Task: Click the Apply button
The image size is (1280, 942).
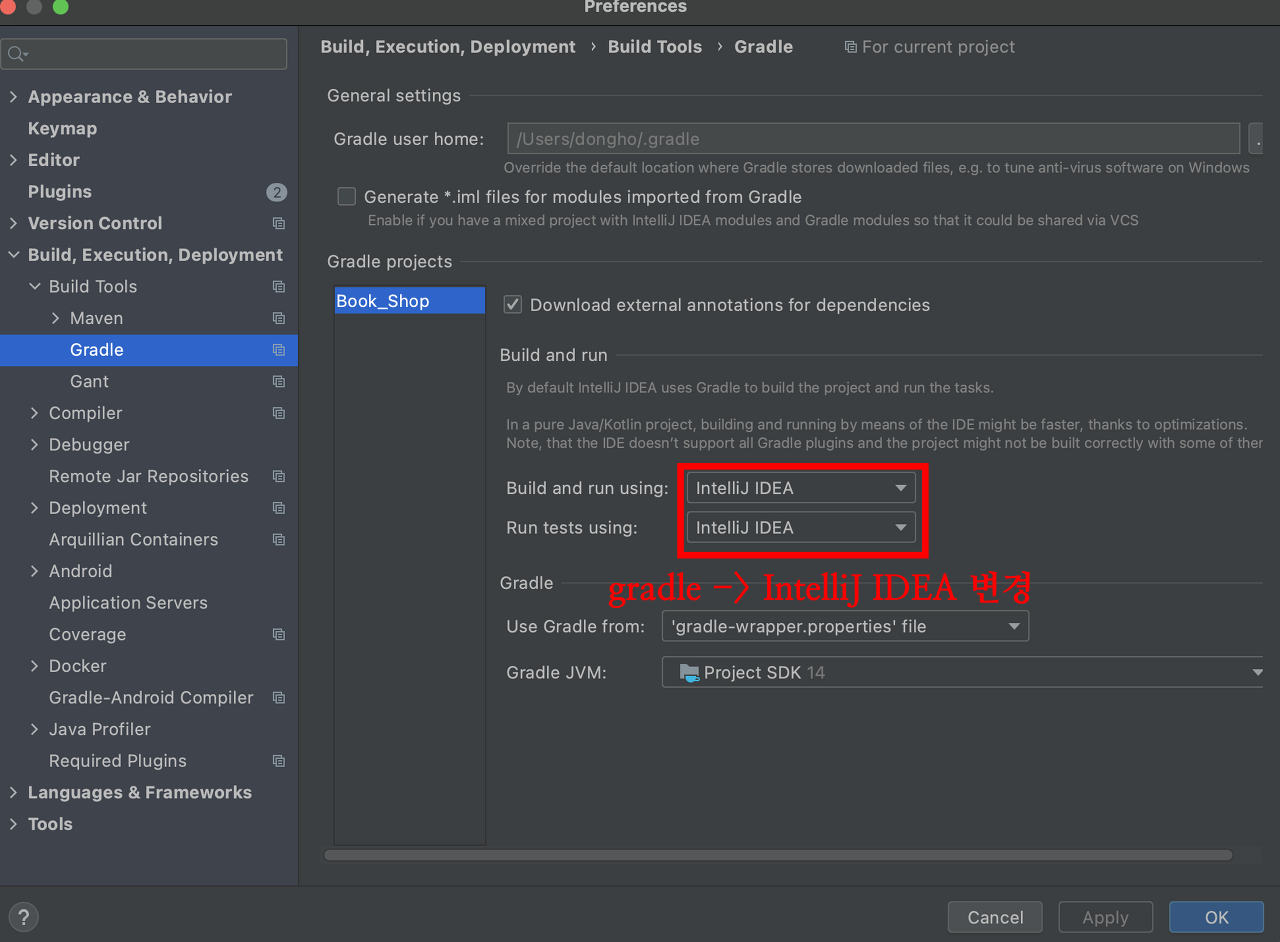Action: [1105, 917]
